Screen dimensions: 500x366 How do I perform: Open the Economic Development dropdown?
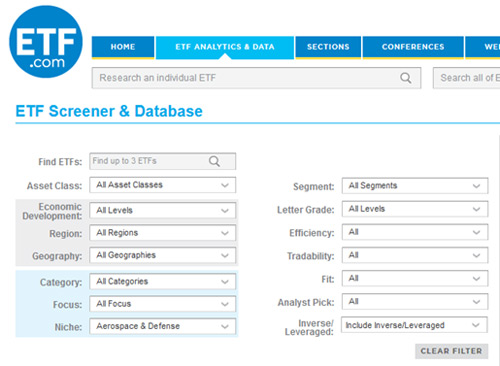(162, 210)
